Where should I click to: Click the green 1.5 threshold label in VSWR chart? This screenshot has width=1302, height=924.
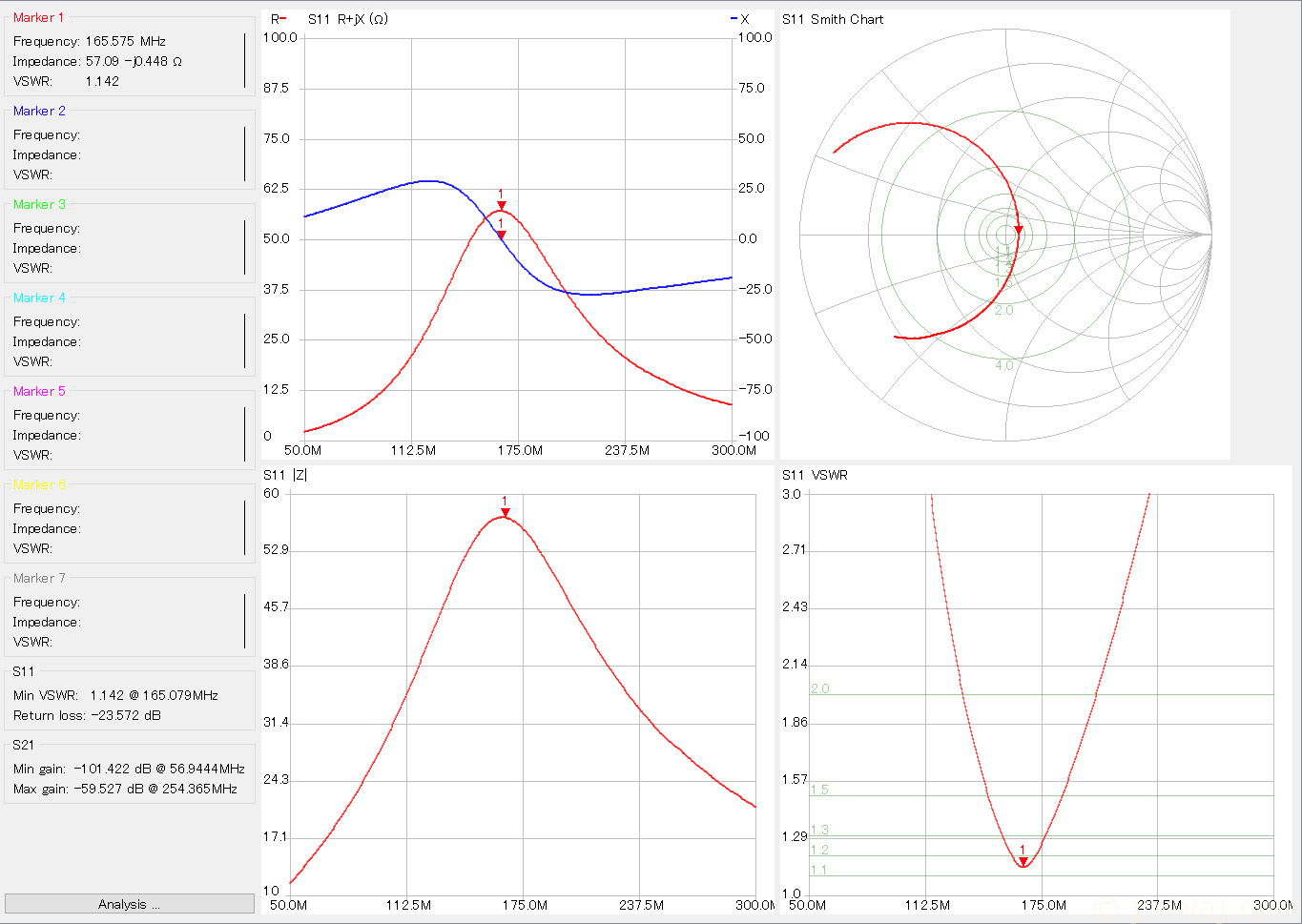(819, 790)
